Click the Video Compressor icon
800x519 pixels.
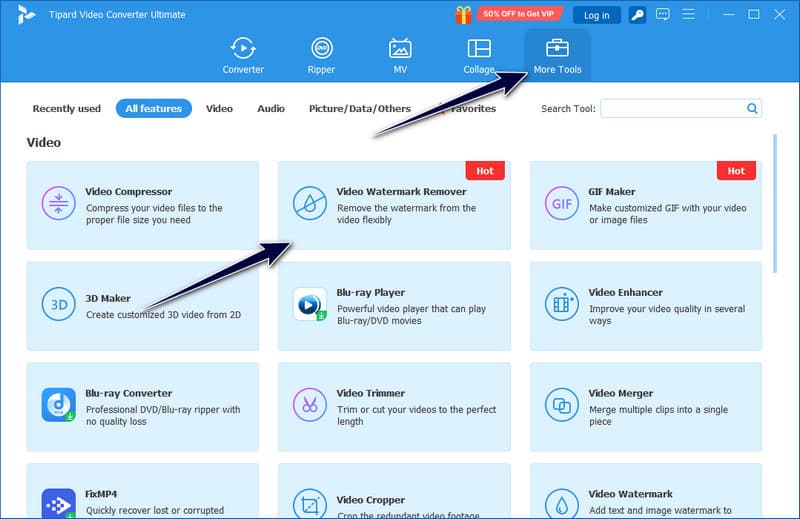(x=59, y=203)
